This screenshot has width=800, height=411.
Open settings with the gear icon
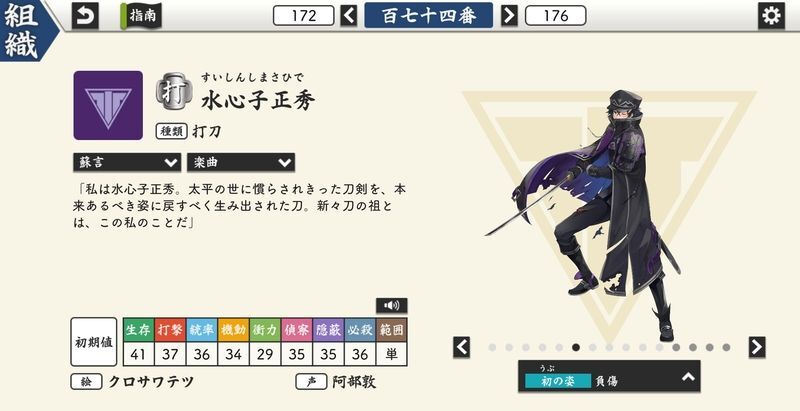tap(771, 16)
